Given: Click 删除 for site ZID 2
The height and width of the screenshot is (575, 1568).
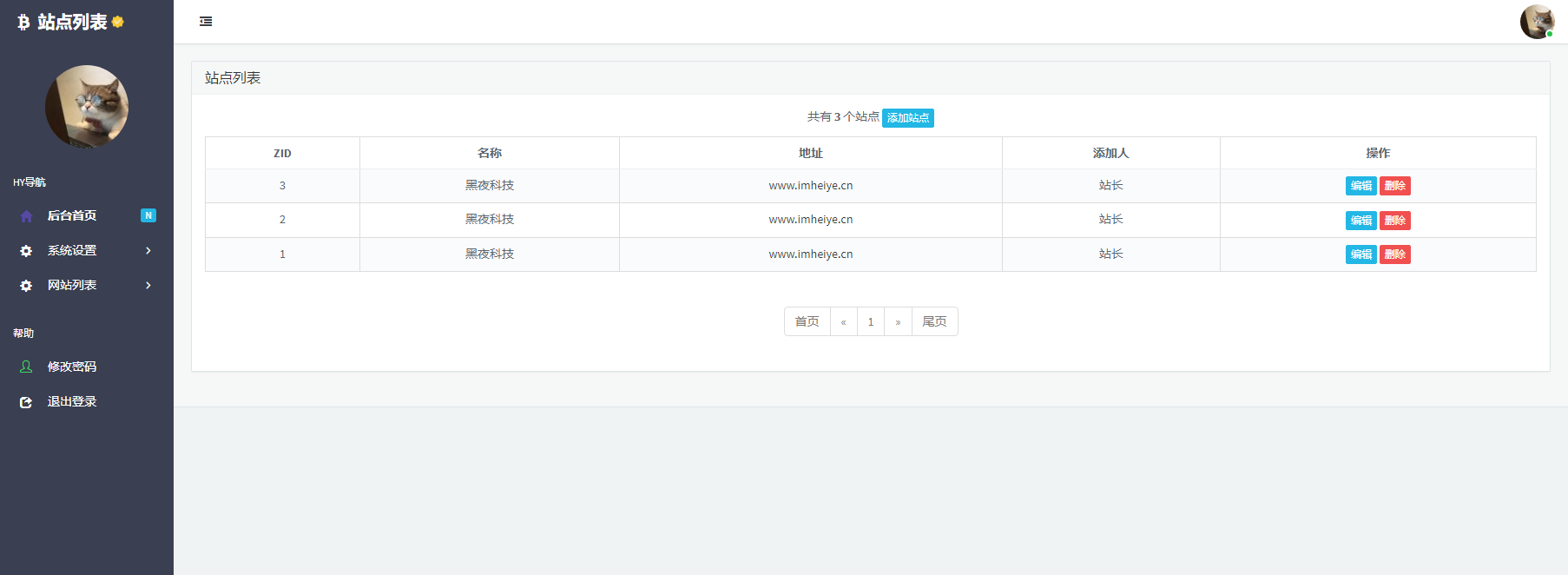Looking at the screenshot, I should pos(1395,221).
